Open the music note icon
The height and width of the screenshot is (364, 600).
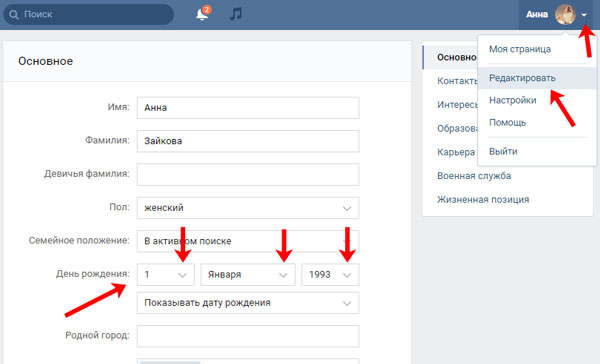tap(236, 14)
